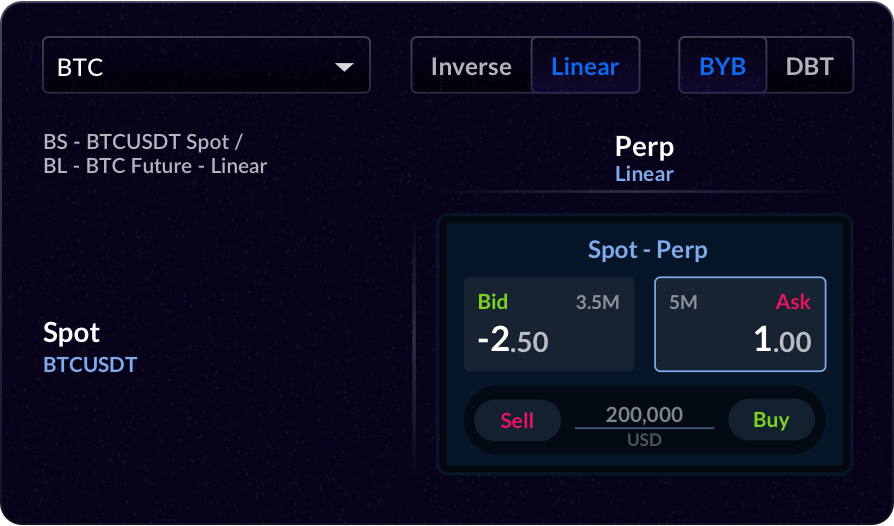The image size is (894, 526).
Task: Click the Spot - Perp spread title
Action: 647,250
